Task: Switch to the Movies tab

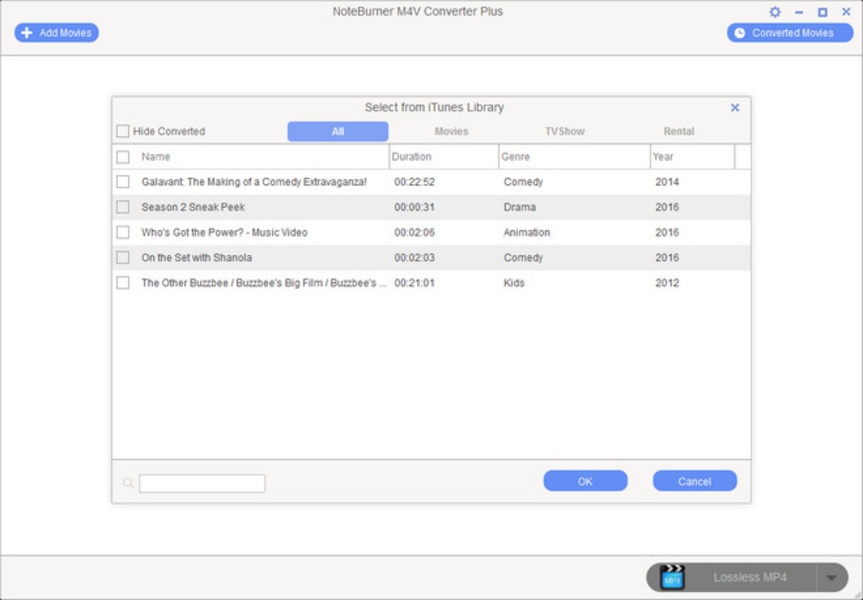Action: point(451,131)
